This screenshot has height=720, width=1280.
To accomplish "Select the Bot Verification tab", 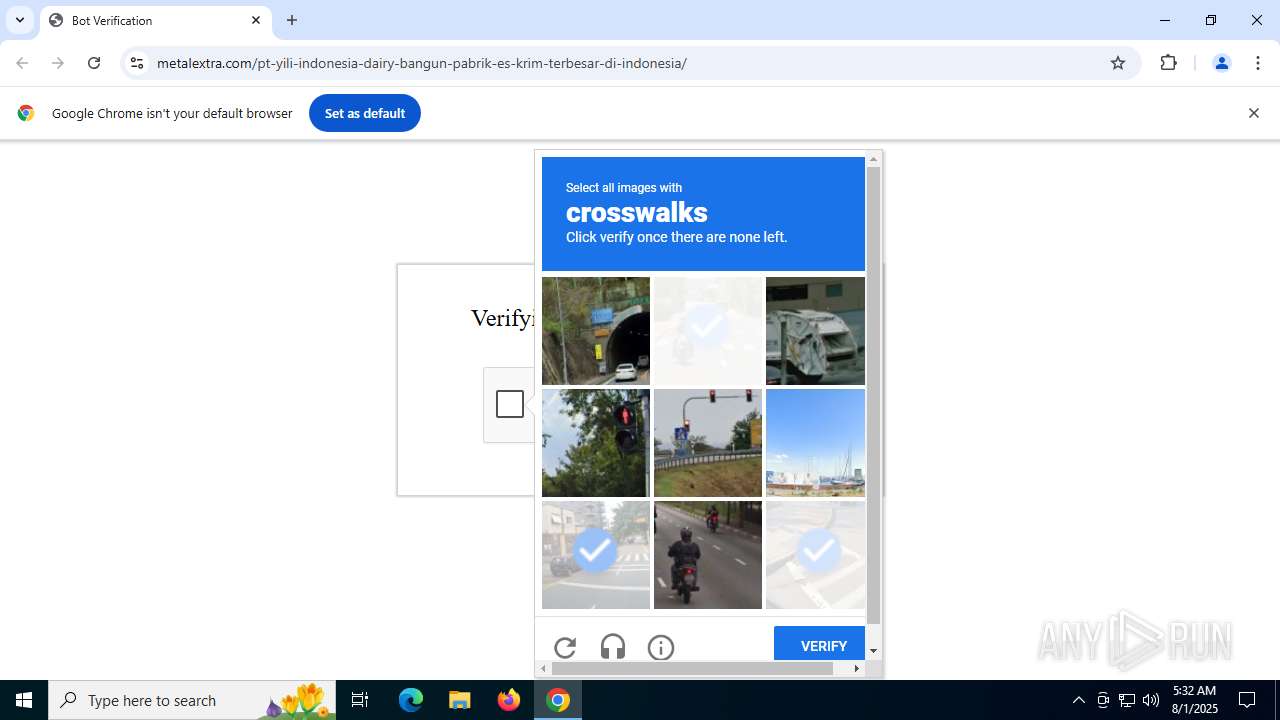I will [x=155, y=20].
